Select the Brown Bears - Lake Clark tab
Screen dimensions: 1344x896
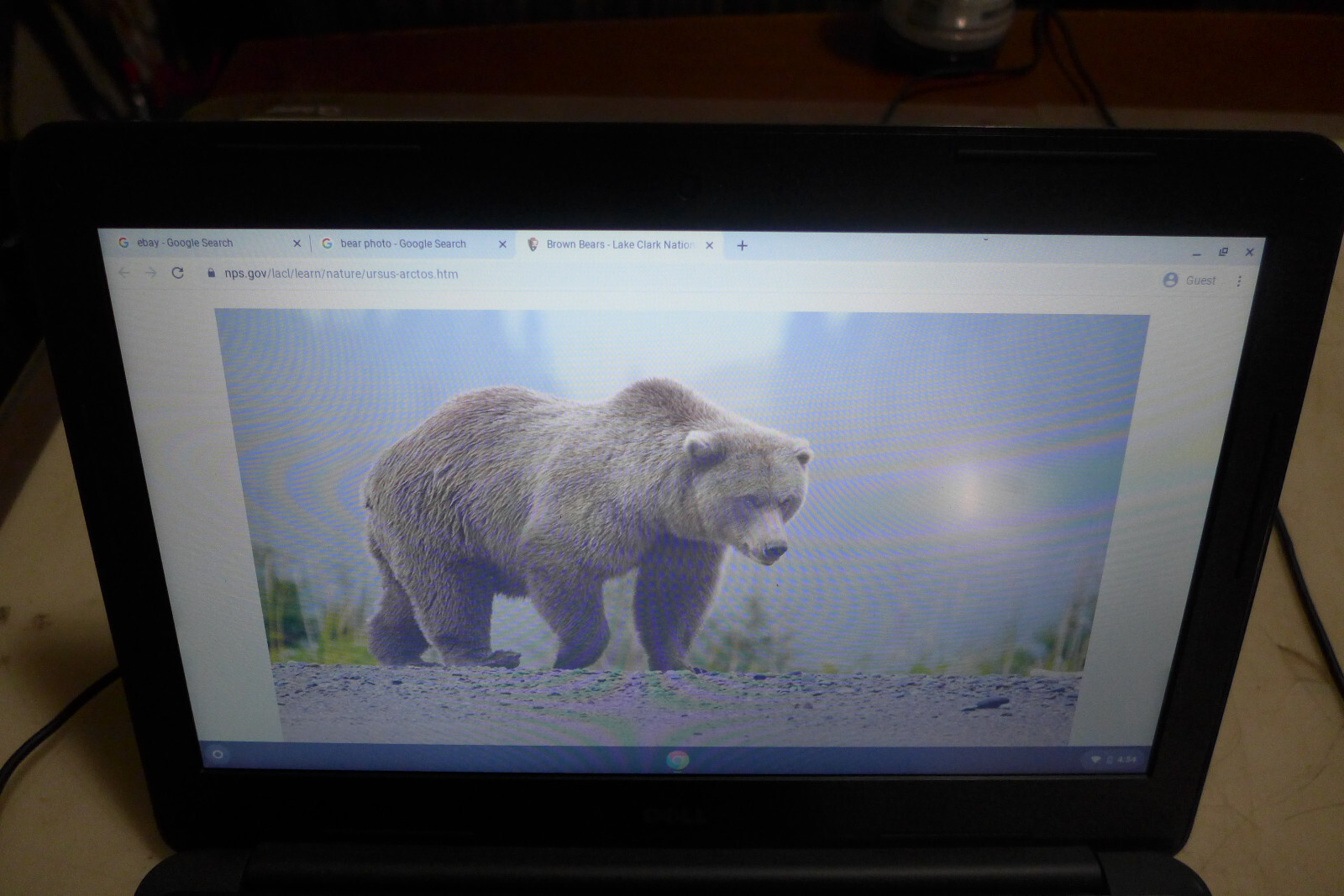pyautogui.click(x=619, y=244)
